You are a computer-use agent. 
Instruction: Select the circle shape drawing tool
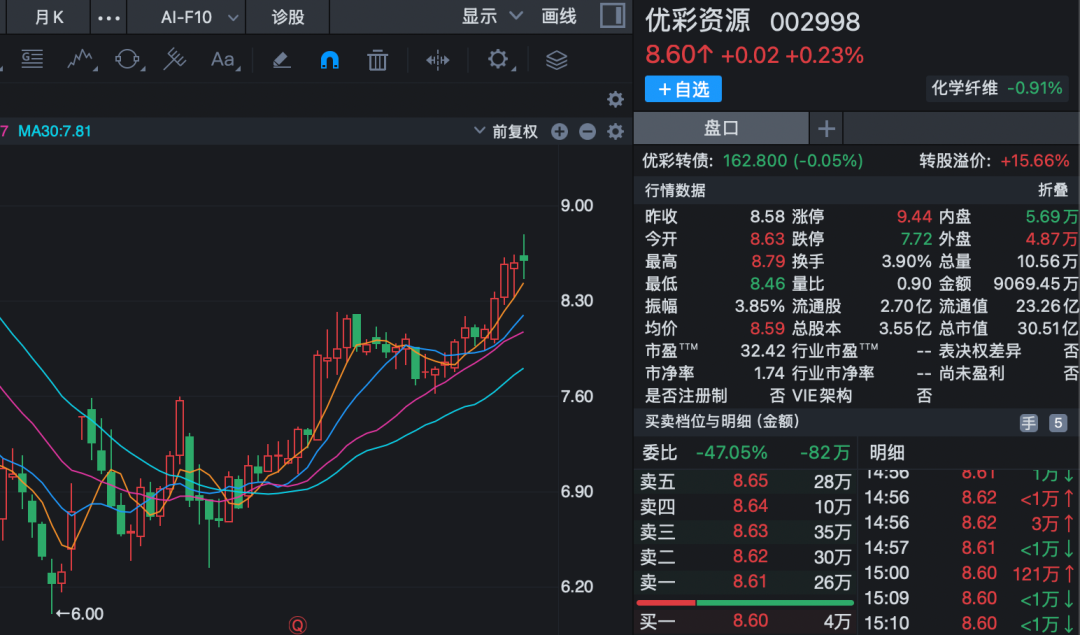(128, 60)
